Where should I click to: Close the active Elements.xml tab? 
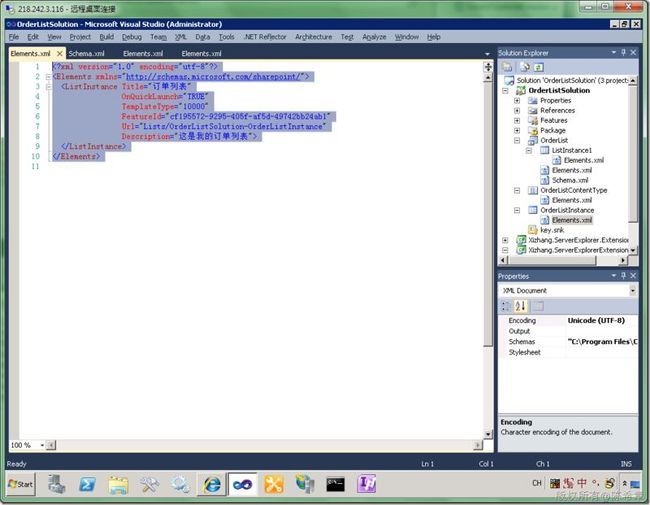click(x=60, y=53)
